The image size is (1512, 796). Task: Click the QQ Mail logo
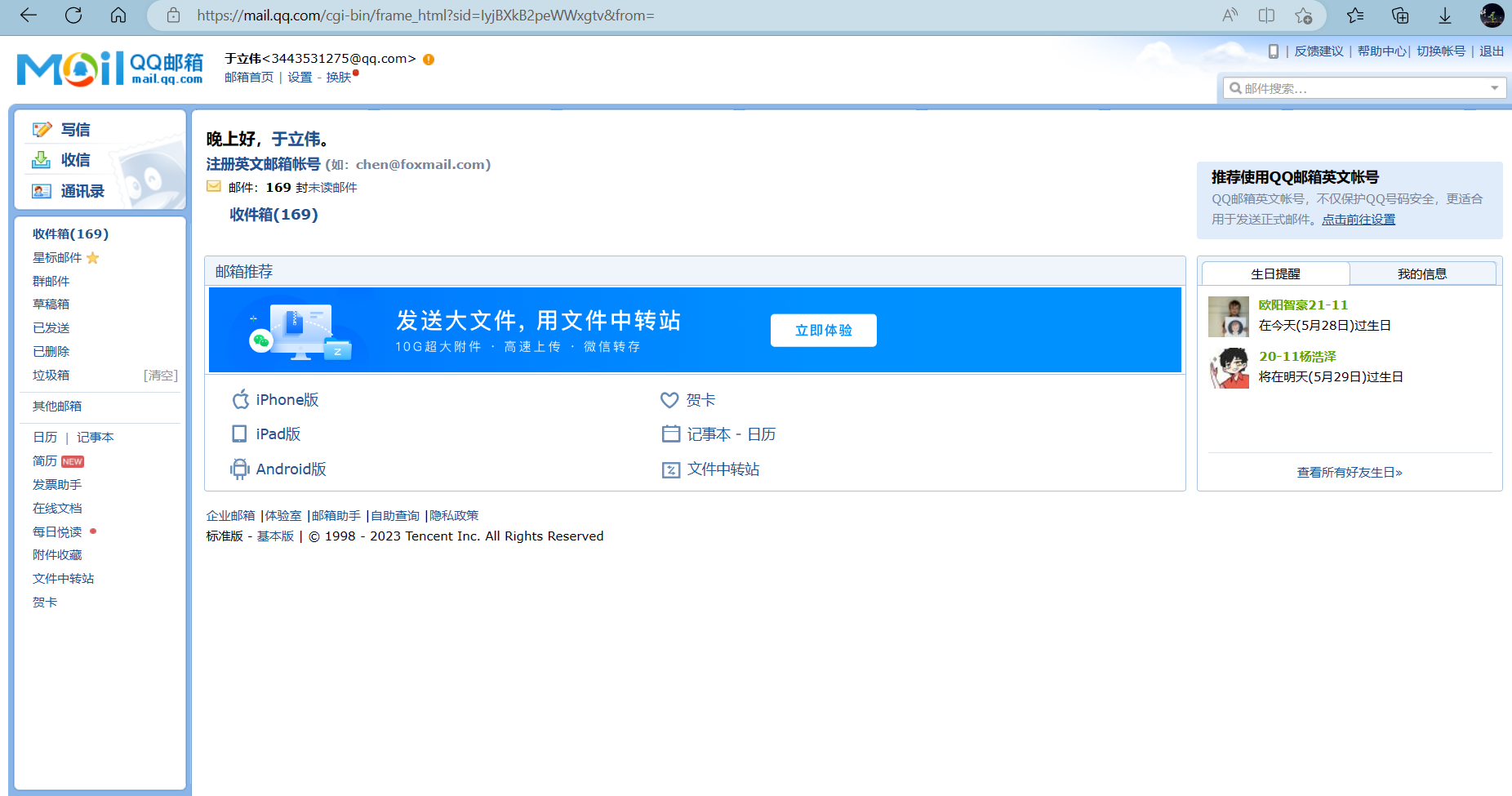pyautogui.click(x=109, y=69)
